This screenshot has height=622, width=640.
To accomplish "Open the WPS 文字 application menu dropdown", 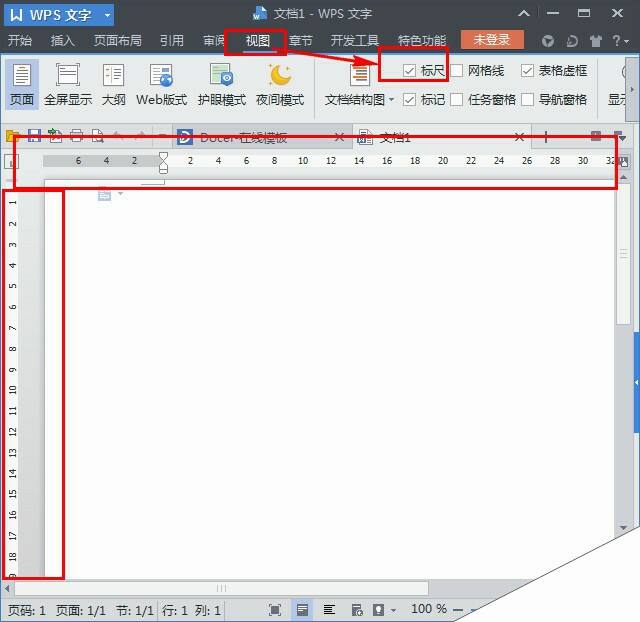I will pyautogui.click(x=107, y=16).
